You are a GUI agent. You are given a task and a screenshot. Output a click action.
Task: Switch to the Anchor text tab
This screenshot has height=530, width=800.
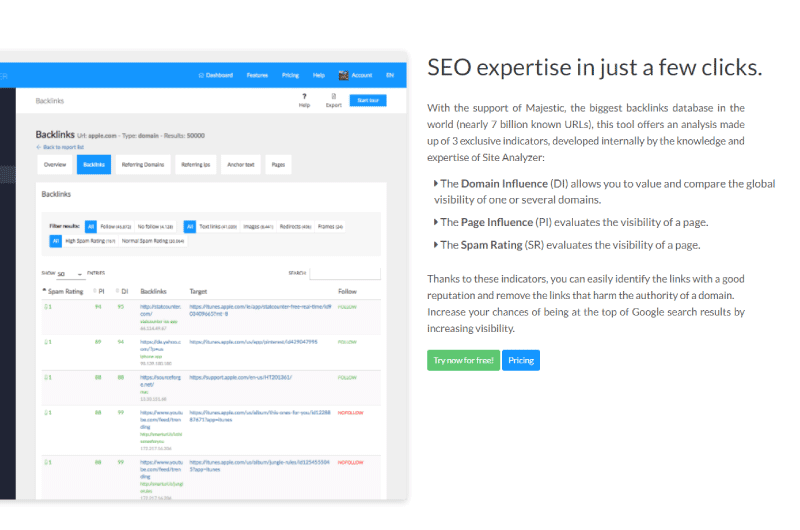(241, 165)
